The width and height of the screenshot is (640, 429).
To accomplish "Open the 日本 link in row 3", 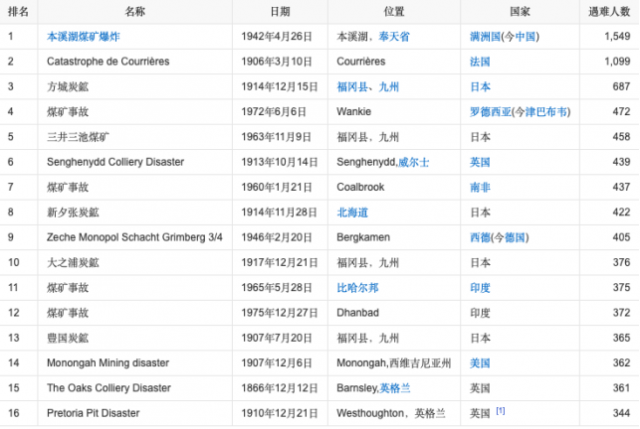I will (480, 87).
